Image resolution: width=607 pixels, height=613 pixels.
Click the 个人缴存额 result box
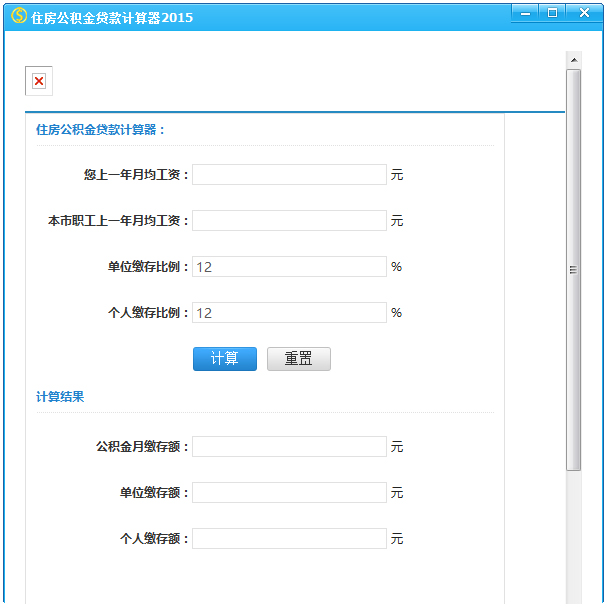(289, 539)
